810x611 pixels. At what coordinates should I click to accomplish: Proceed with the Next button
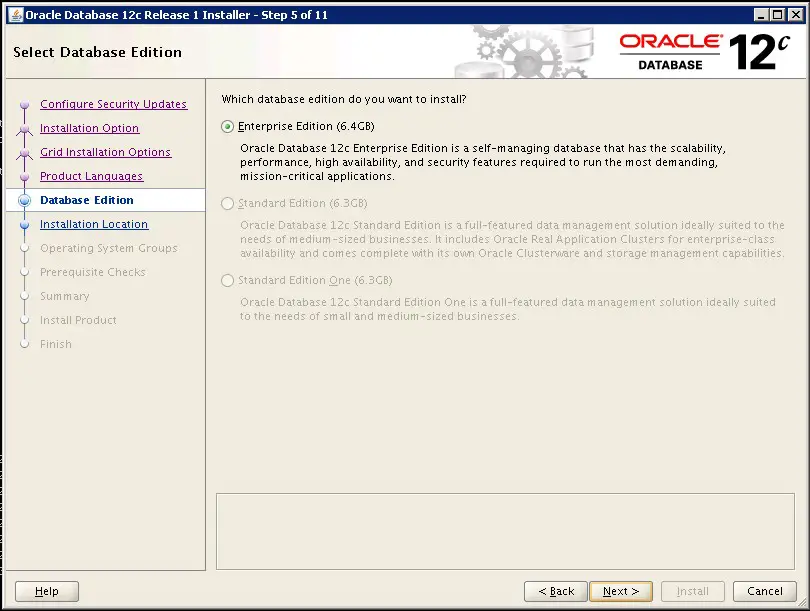pos(621,591)
